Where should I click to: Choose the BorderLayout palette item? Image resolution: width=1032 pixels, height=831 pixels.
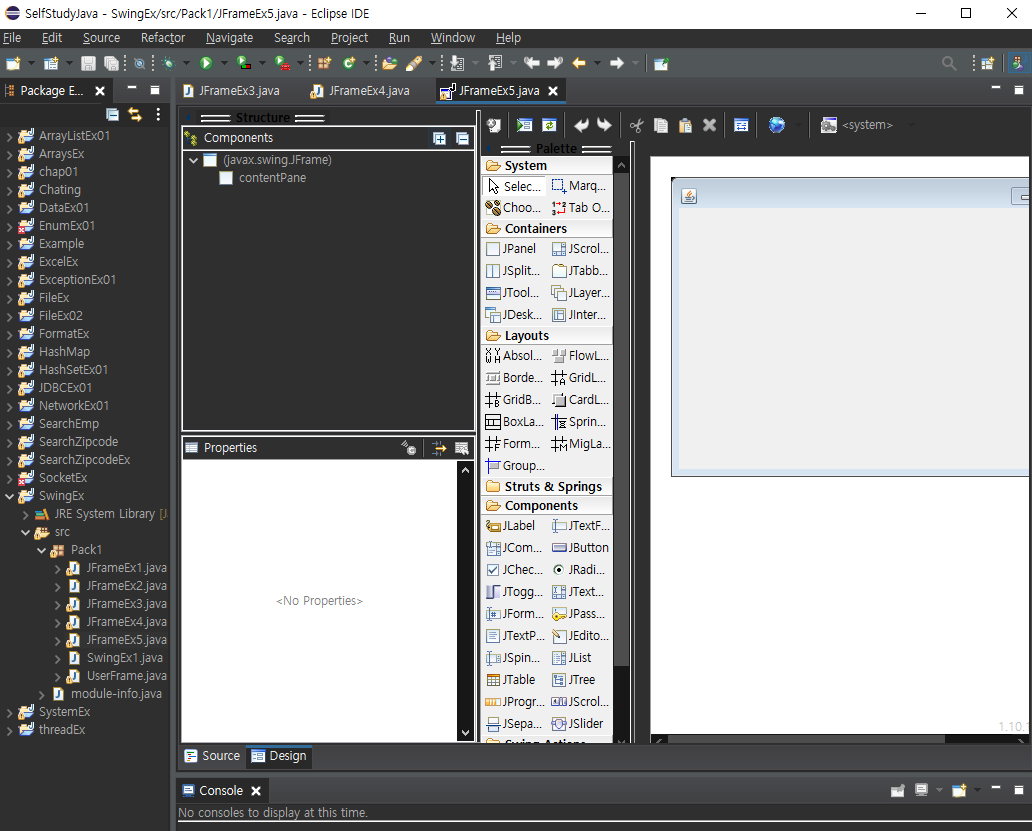(513, 378)
